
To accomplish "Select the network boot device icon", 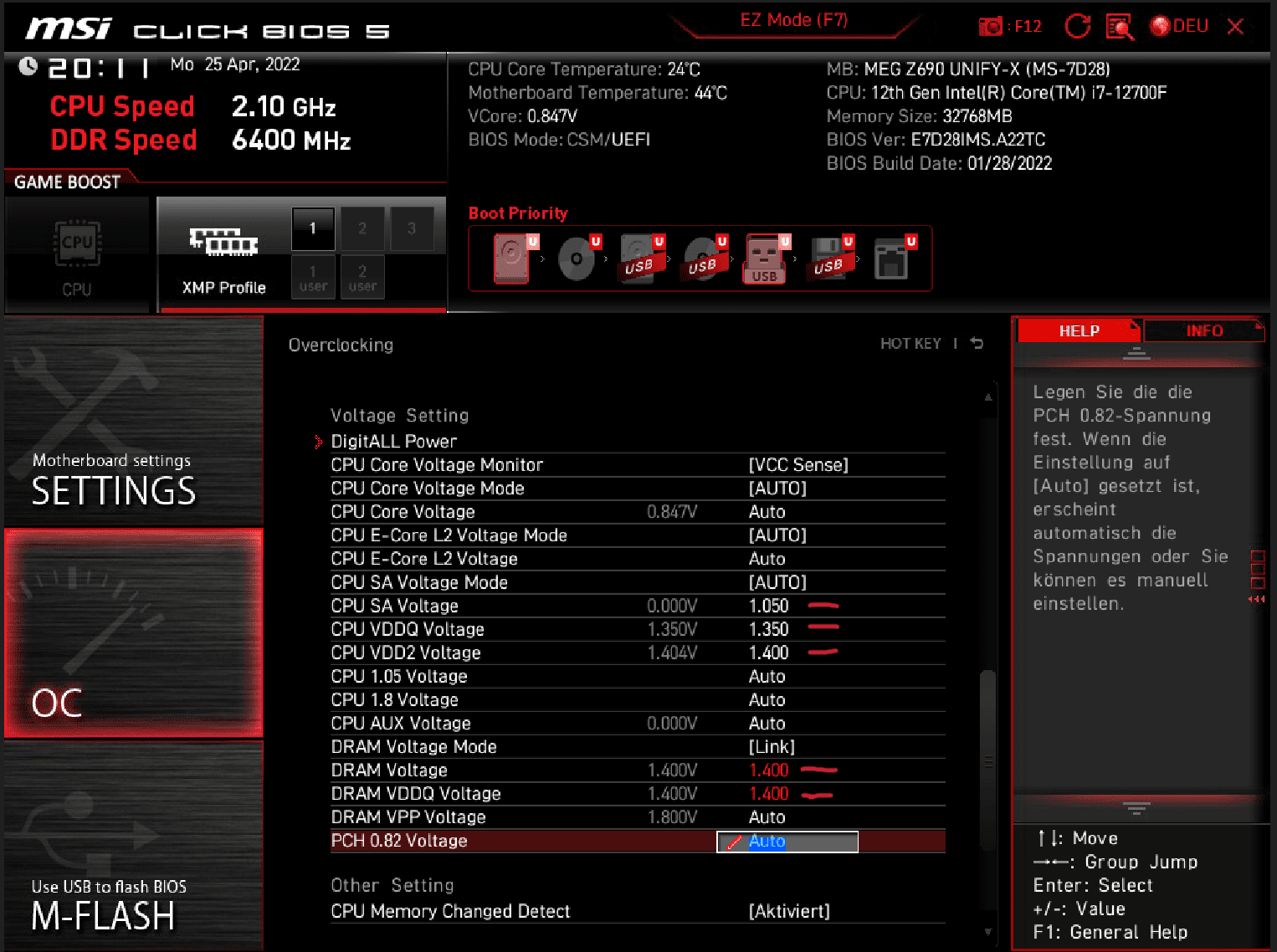I will [894, 258].
